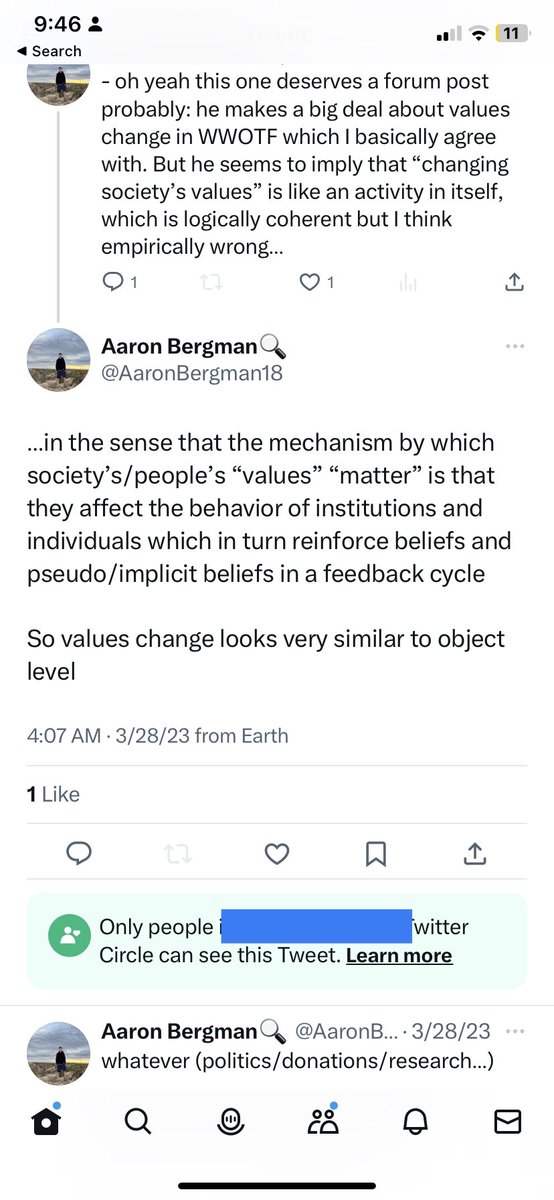Tap the Home tab icon
Viewport: 554px width, 1200px height.
click(x=46, y=1123)
